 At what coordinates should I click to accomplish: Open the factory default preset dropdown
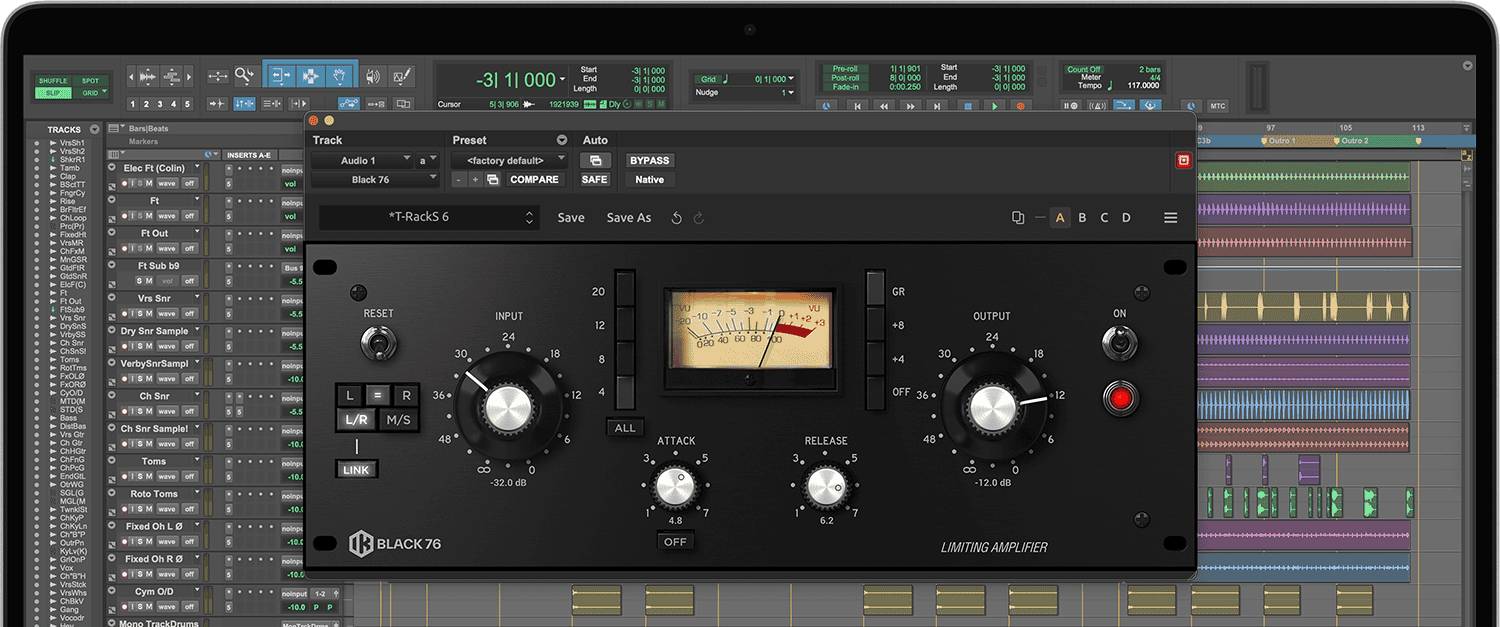point(510,160)
